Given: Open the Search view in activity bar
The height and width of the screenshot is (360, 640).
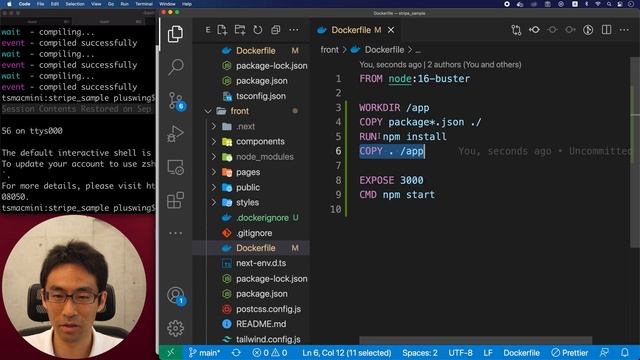Looking at the screenshot, I should (176, 67).
